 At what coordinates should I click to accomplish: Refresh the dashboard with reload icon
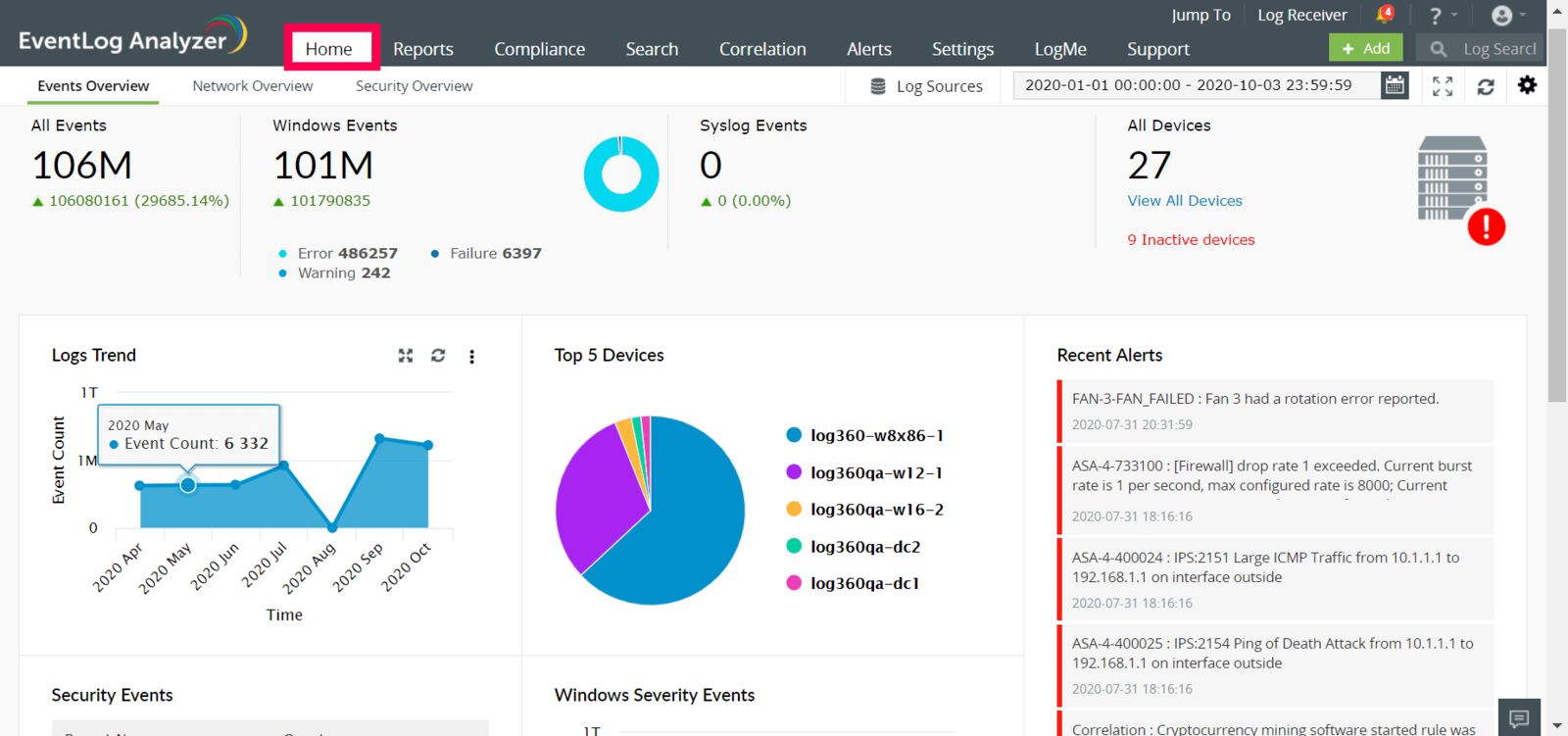(1486, 86)
